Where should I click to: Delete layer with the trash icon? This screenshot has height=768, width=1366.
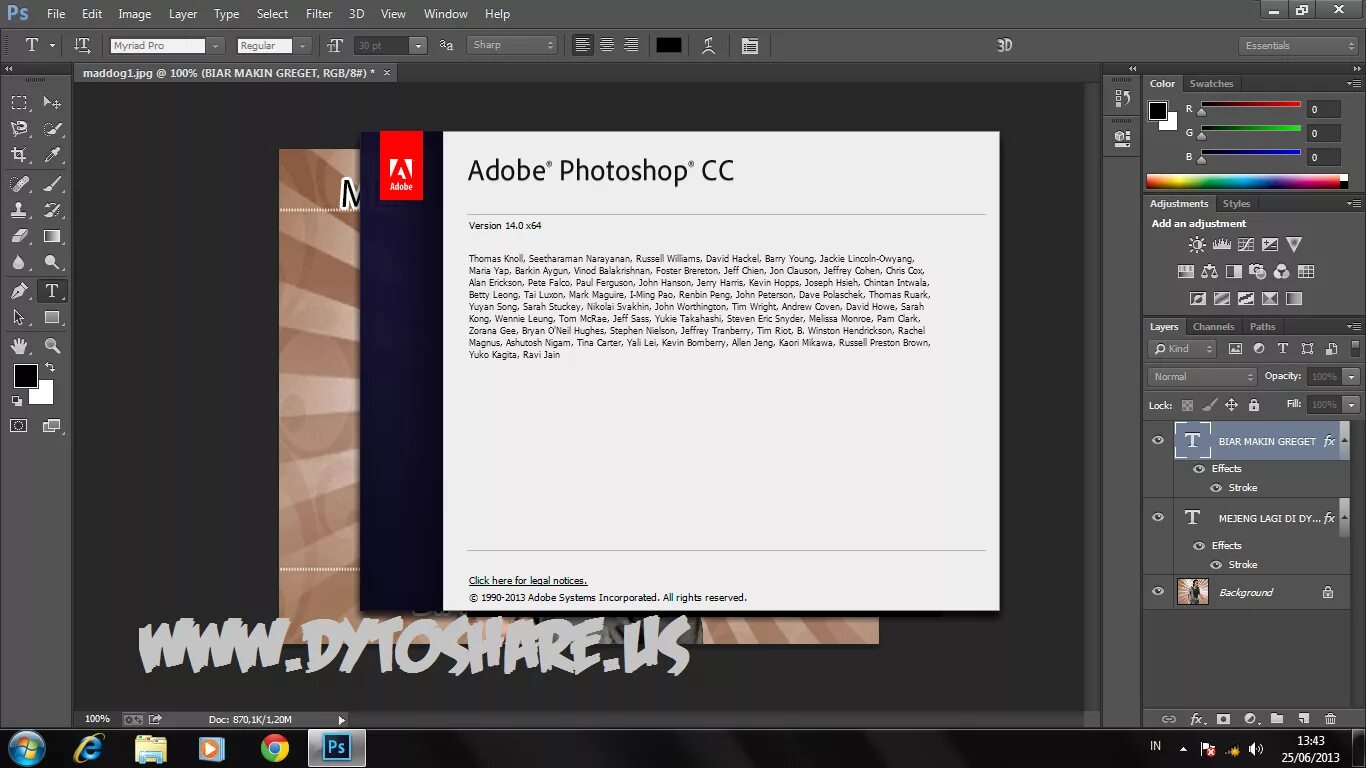point(1330,718)
